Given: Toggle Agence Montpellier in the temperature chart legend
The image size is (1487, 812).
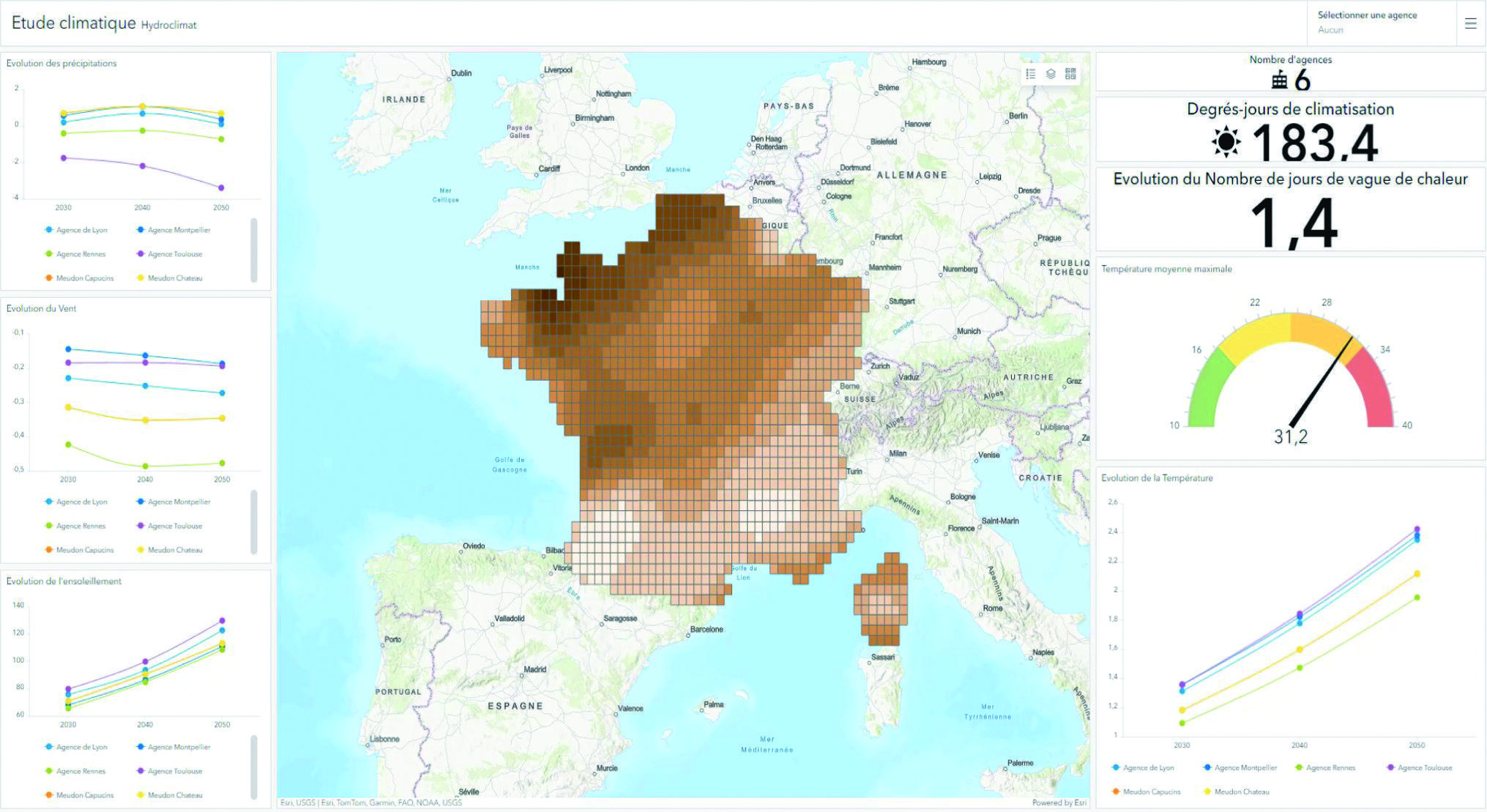Looking at the screenshot, I should click(1240, 767).
